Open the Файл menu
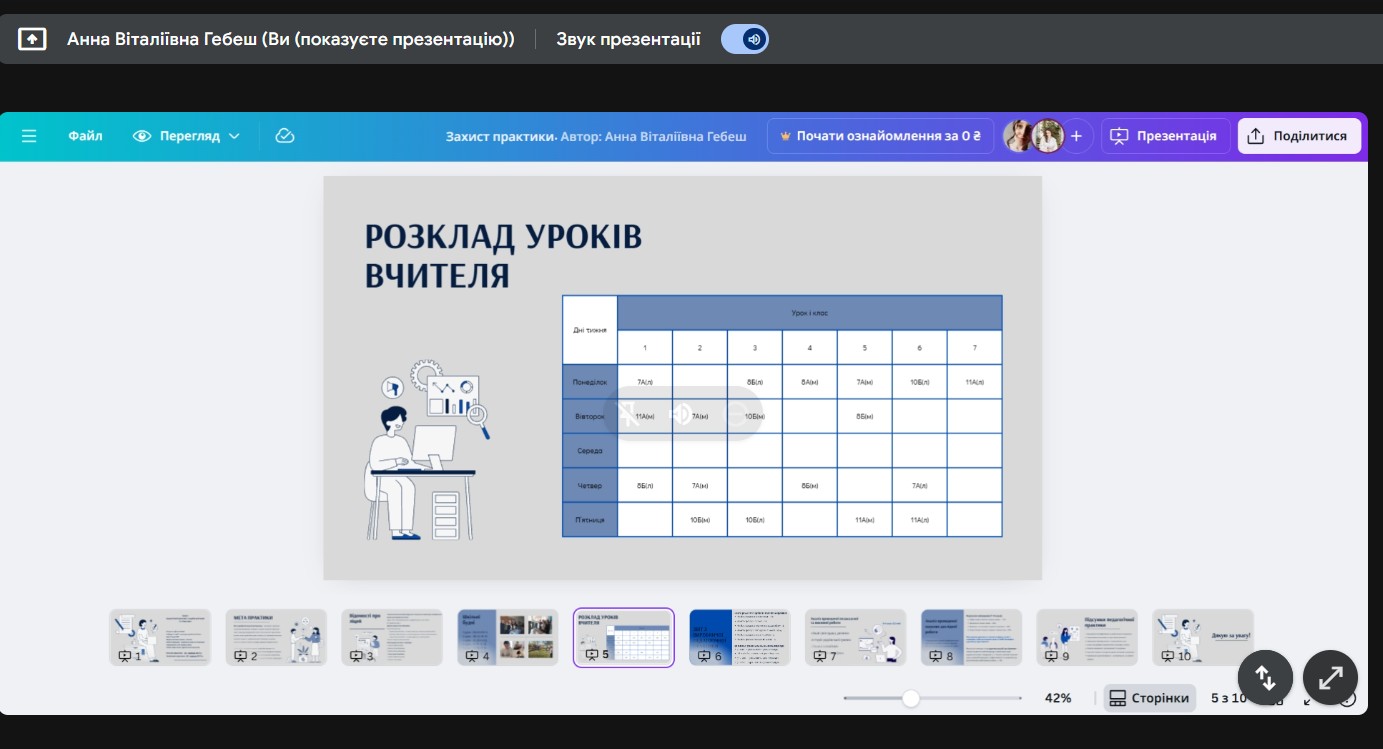 (85, 136)
